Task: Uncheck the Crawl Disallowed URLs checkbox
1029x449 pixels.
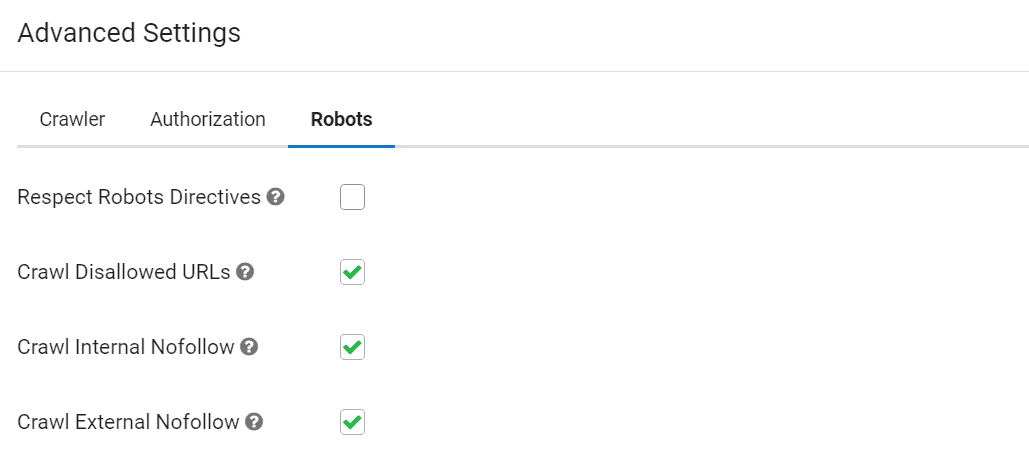Action: (x=352, y=272)
